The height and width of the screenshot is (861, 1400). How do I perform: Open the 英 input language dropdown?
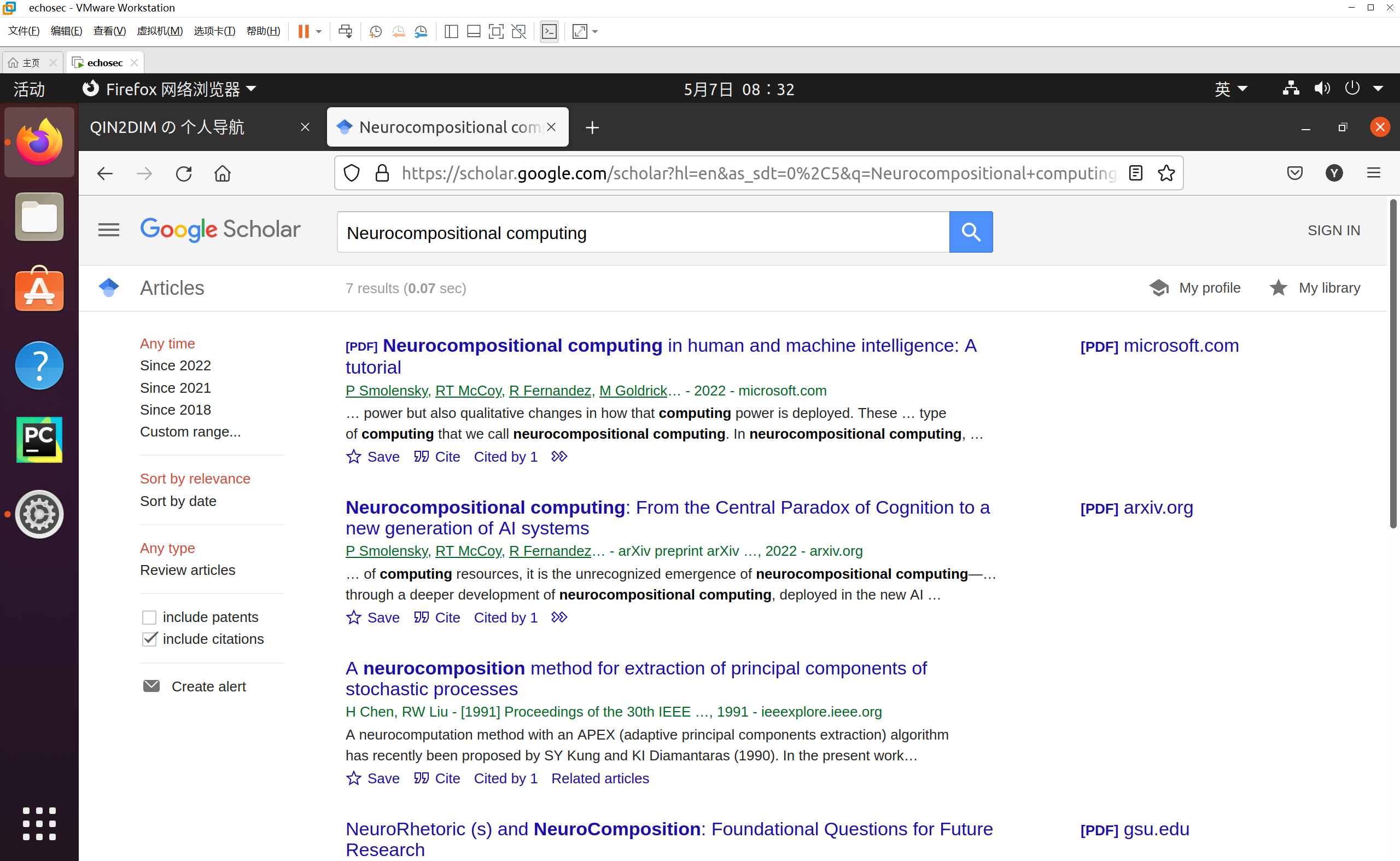coord(1230,89)
